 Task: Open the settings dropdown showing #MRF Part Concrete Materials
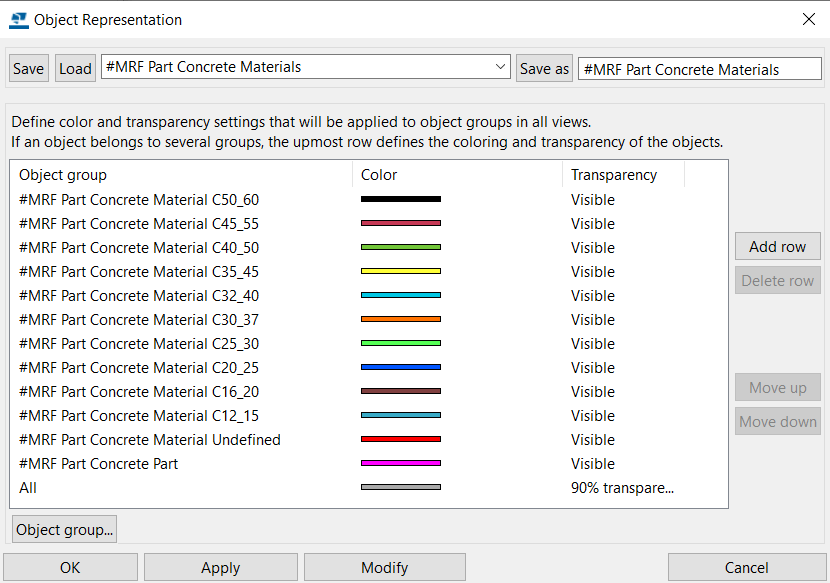click(305, 67)
